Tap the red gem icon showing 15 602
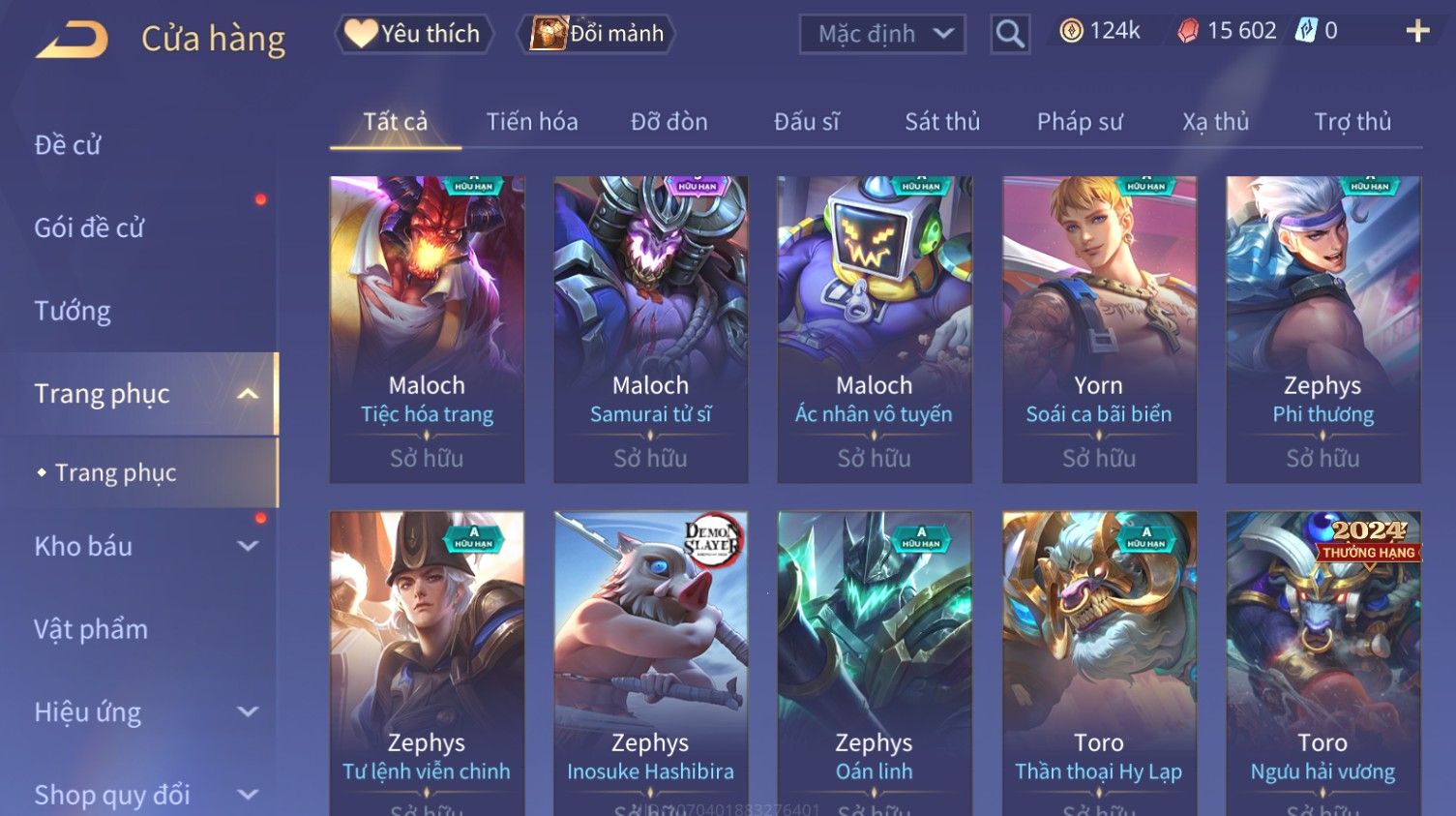The image size is (1456, 816). (x=1187, y=31)
